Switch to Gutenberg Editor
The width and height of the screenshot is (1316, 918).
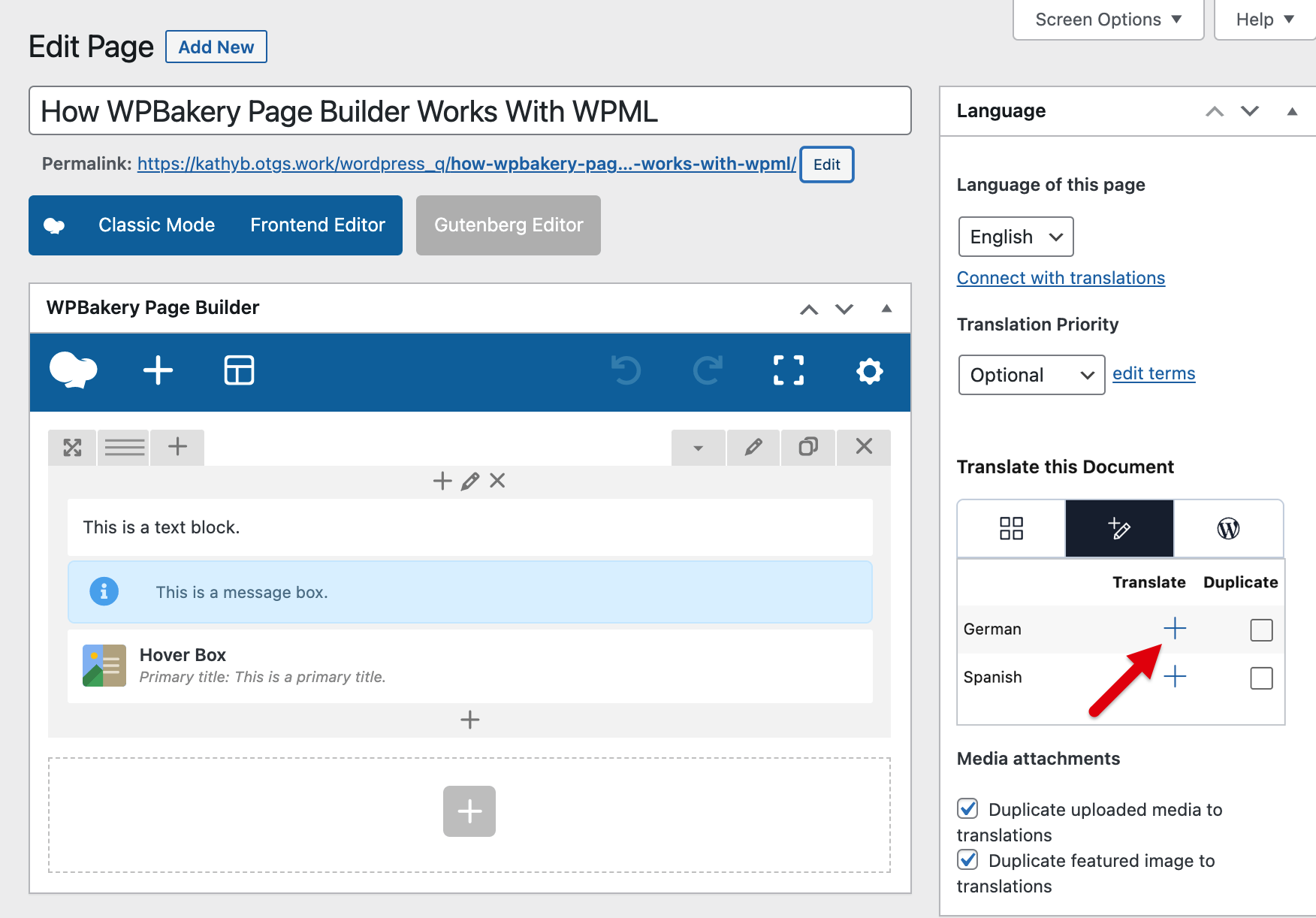click(x=509, y=225)
